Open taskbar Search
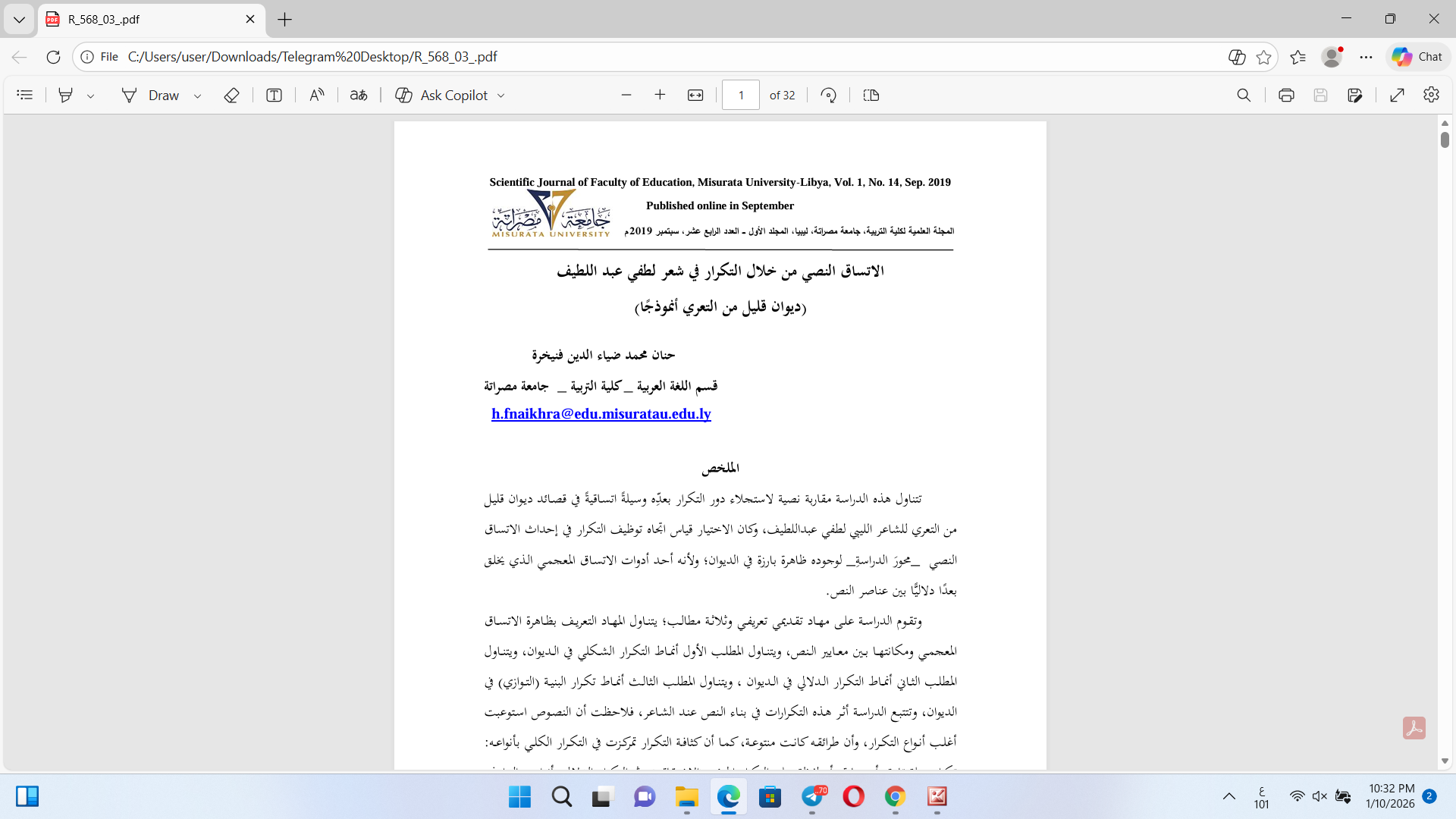This screenshot has width=1456, height=819. click(562, 796)
